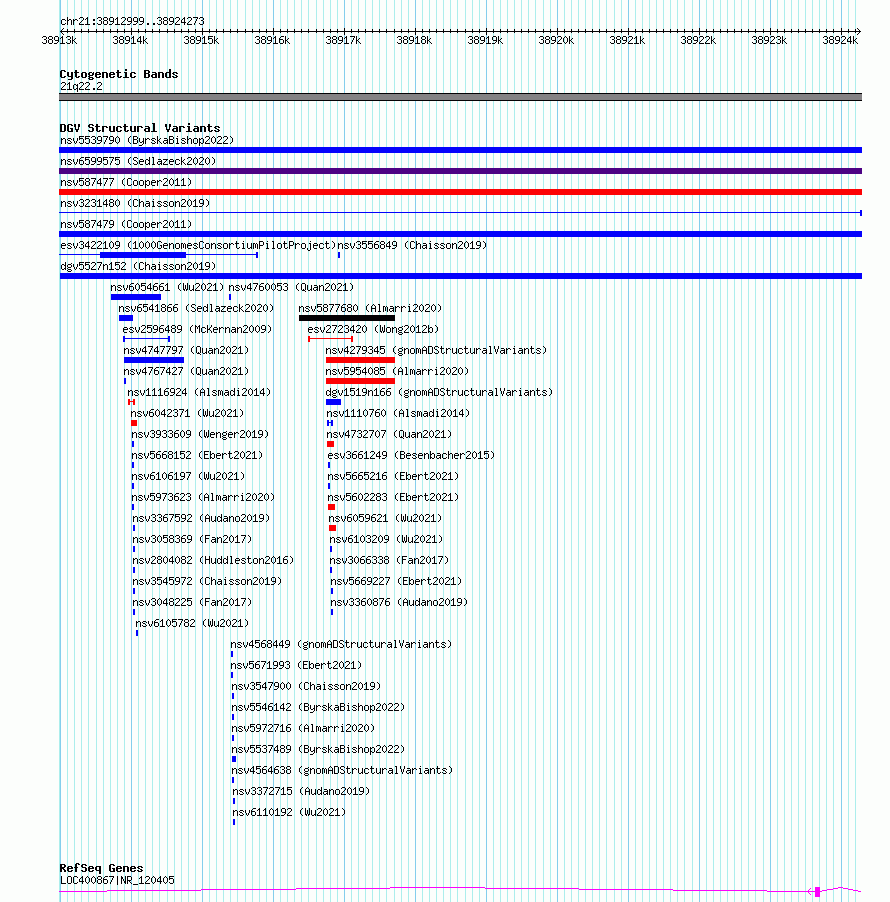Select the nsv3372715 (Audano2019) label

click(301, 791)
